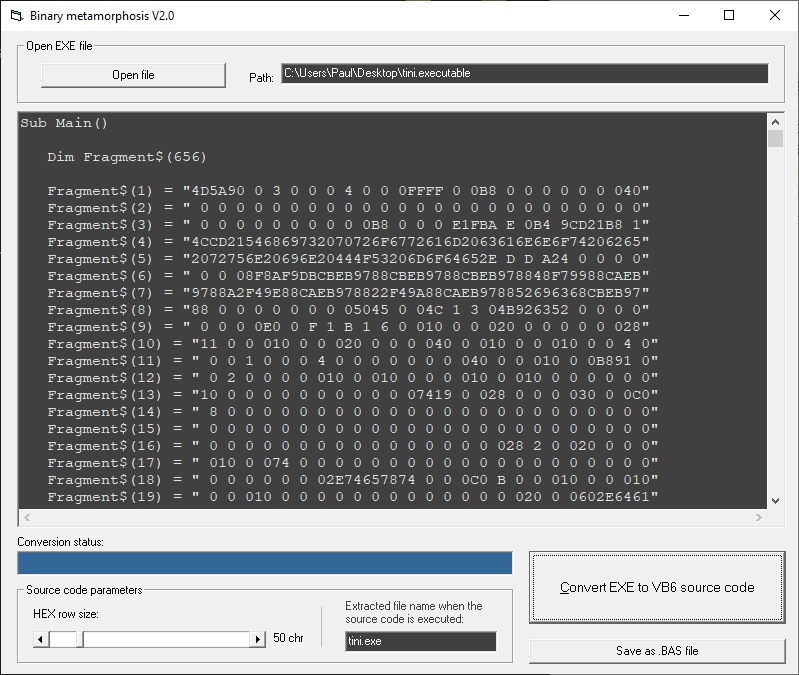Viewport: 799px width, 675px height.
Task: Click the extracted file name field tini.exe
Action: 420,641
